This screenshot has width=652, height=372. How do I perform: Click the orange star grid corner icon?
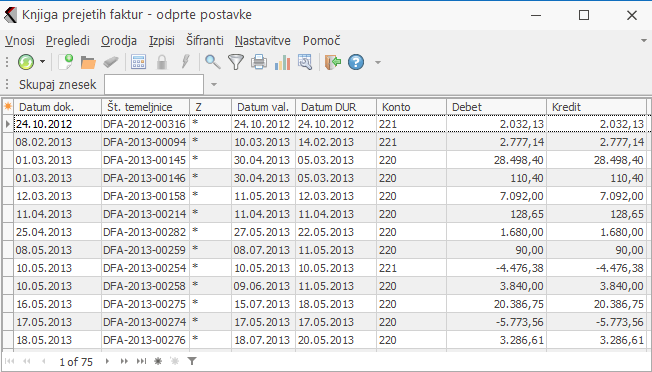click(x=8, y=107)
